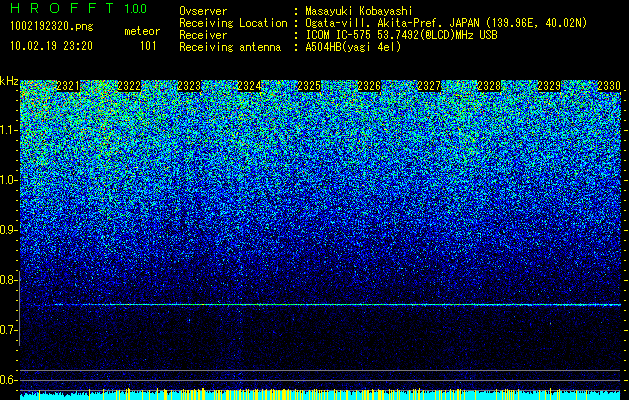The height and width of the screenshot is (400, 629).
Task: Click the time marker 2328
Action: (489, 86)
